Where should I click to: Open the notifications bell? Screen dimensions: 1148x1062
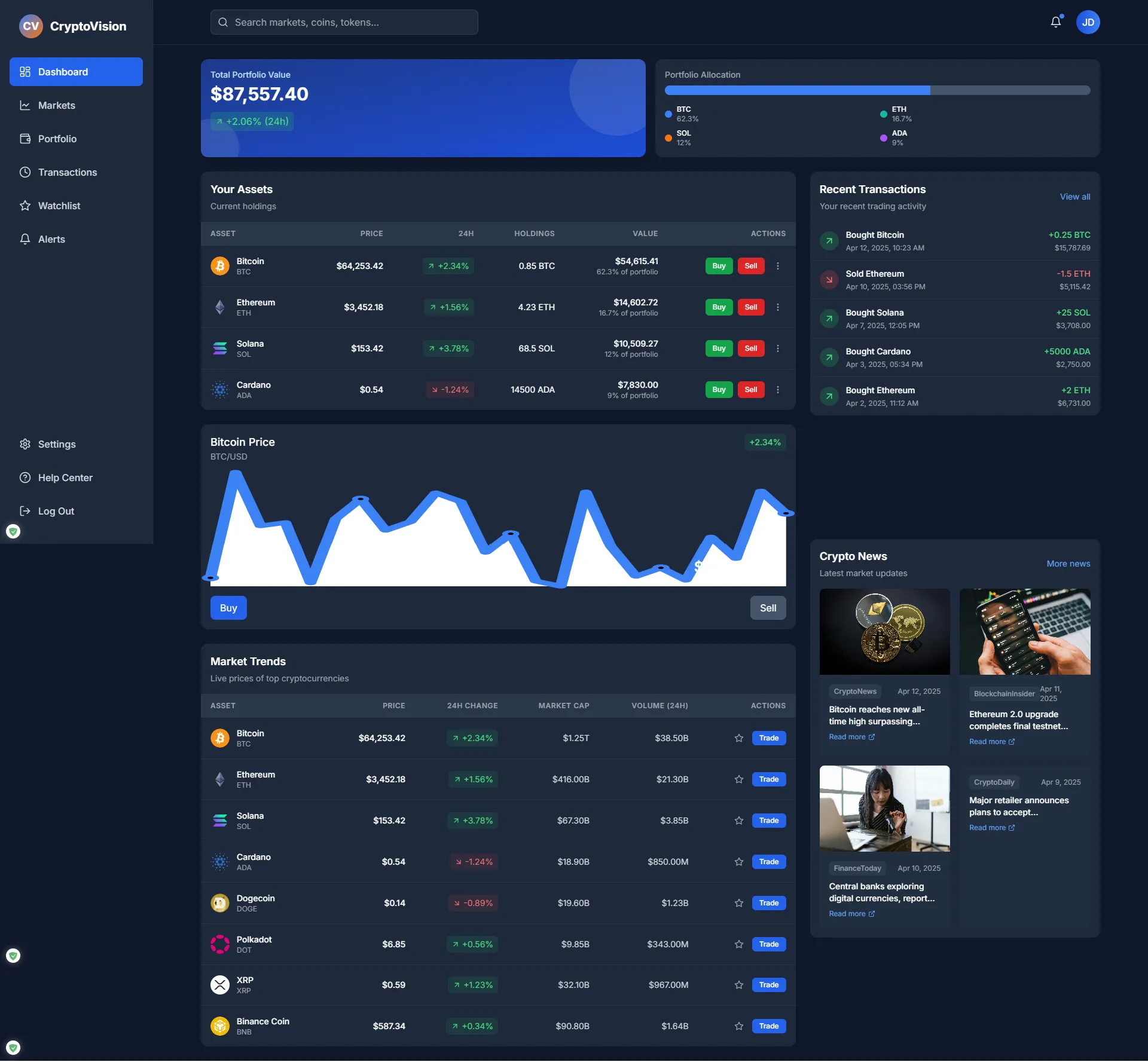[1056, 22]
